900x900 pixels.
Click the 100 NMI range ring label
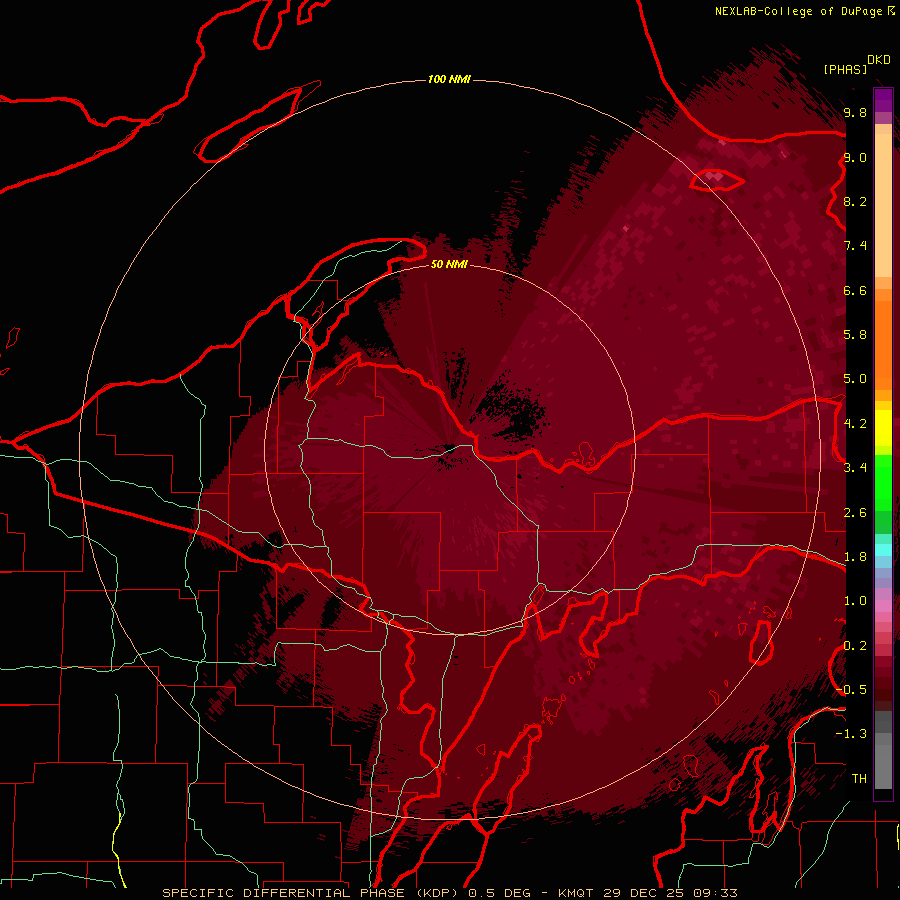click(449, 79)
